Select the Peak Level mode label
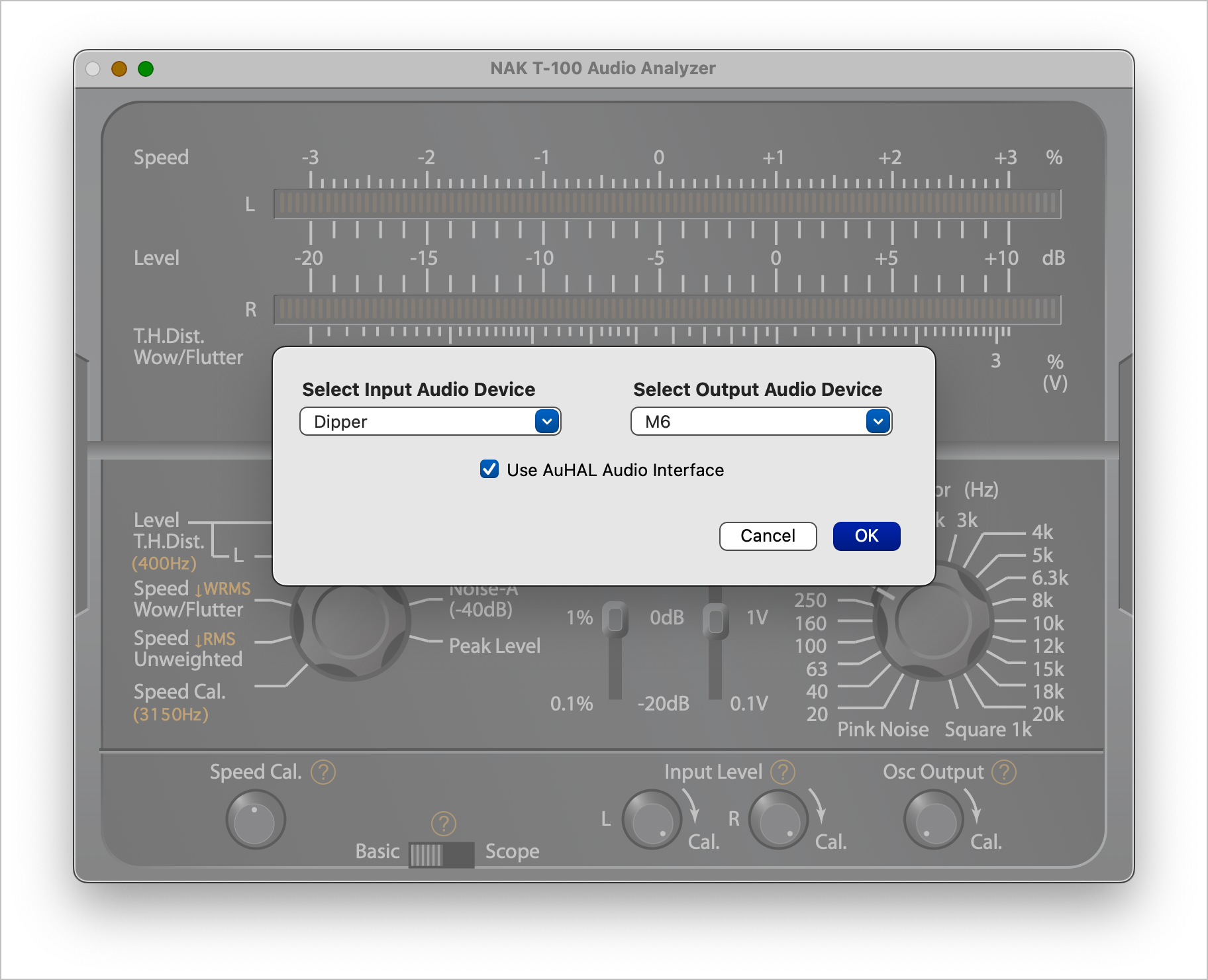Screen dimensions: 1208x980 (495, 646)
